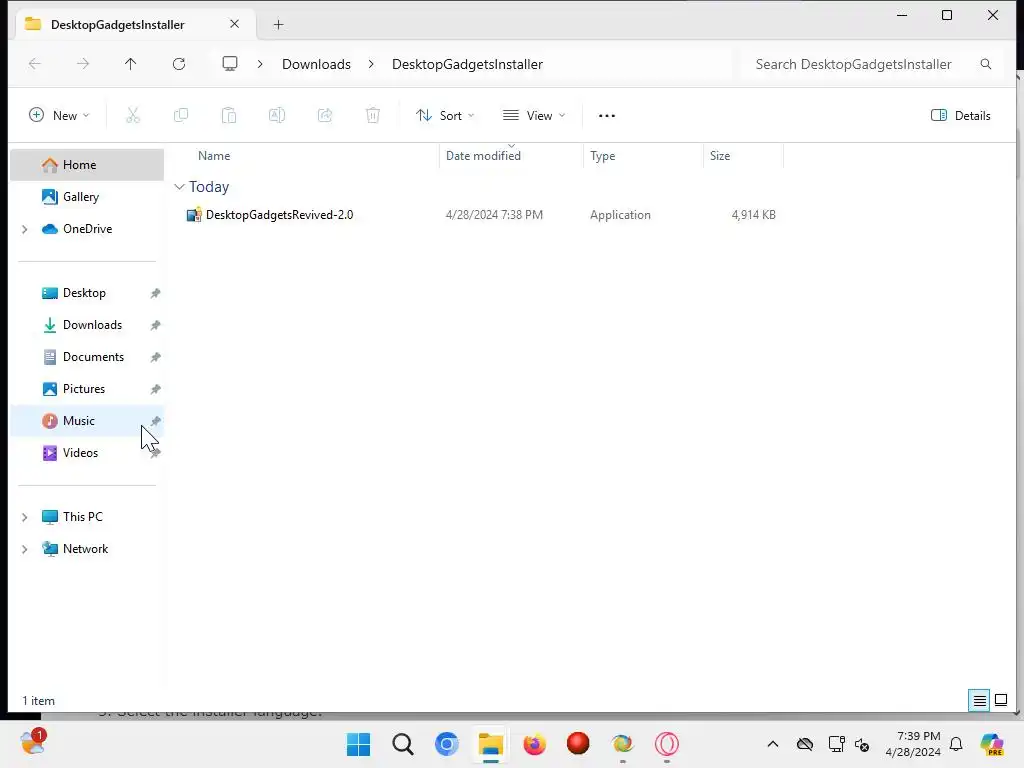Click DesktopGadgetsInstaller breadcrumb
The width and height of the screenshot is (1024, 768).
click(467, 64)
